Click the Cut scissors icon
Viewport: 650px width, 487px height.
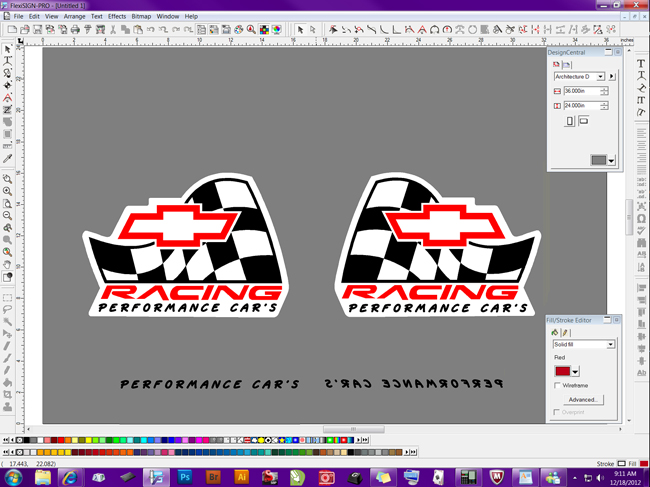pos(113,29)
